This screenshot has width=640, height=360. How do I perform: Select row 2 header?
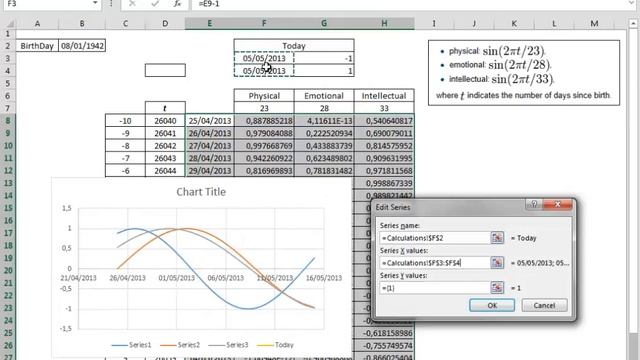(8, 46)
